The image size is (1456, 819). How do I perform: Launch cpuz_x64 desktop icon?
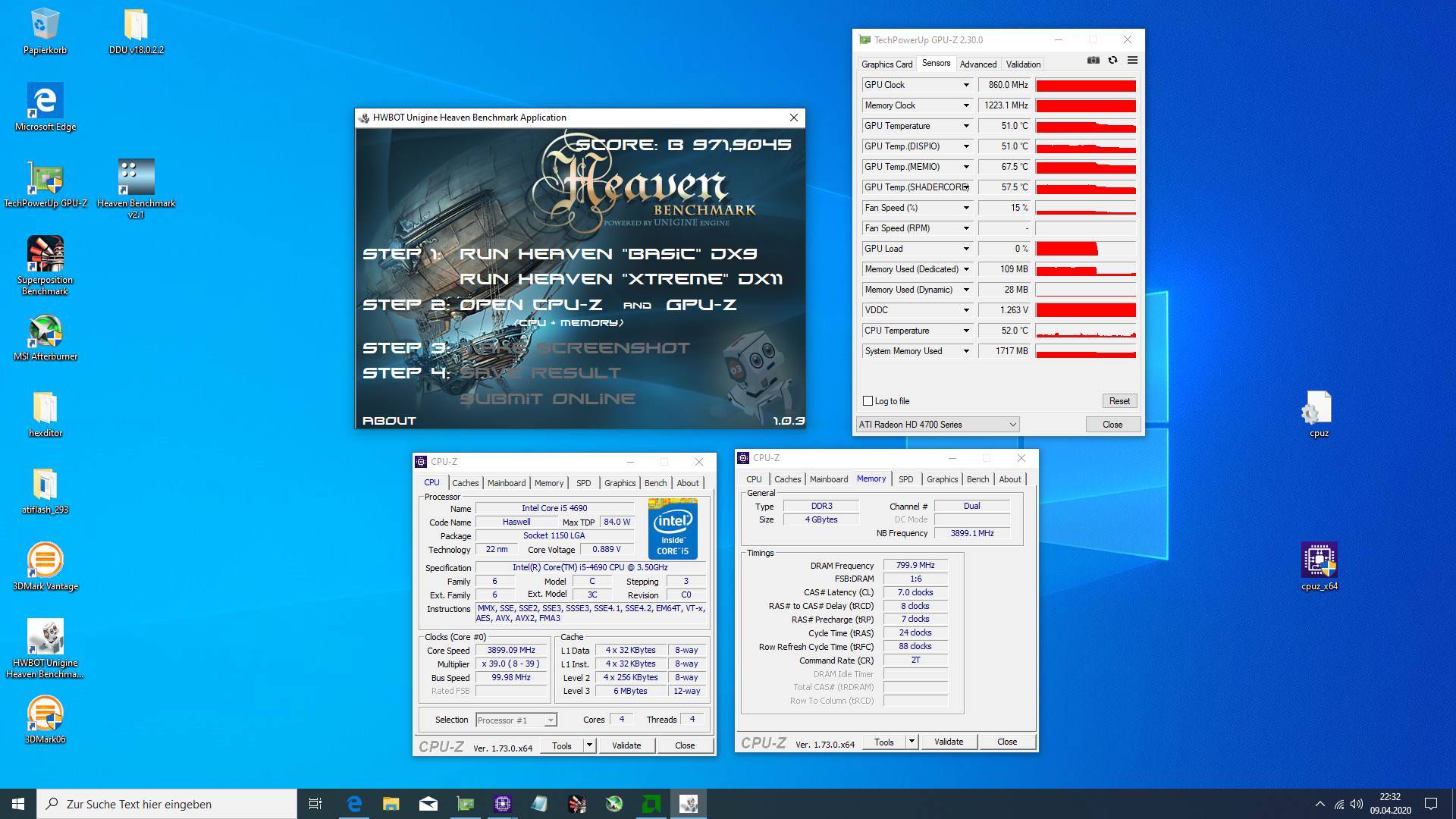[1319, 567]
